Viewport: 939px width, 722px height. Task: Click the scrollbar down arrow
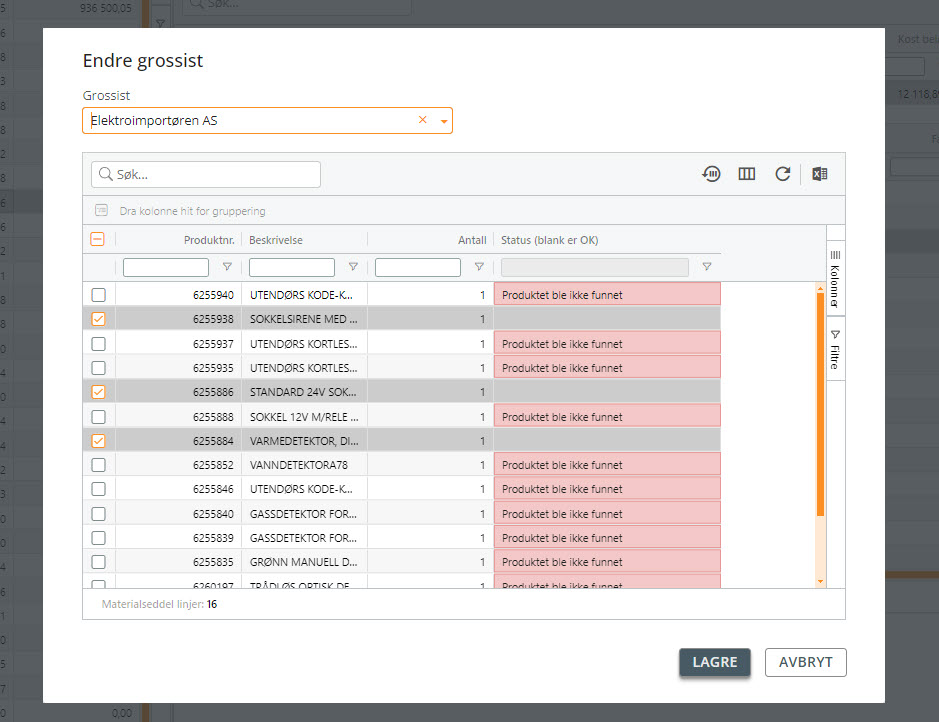pyautogui.click(x=820, y=581)
